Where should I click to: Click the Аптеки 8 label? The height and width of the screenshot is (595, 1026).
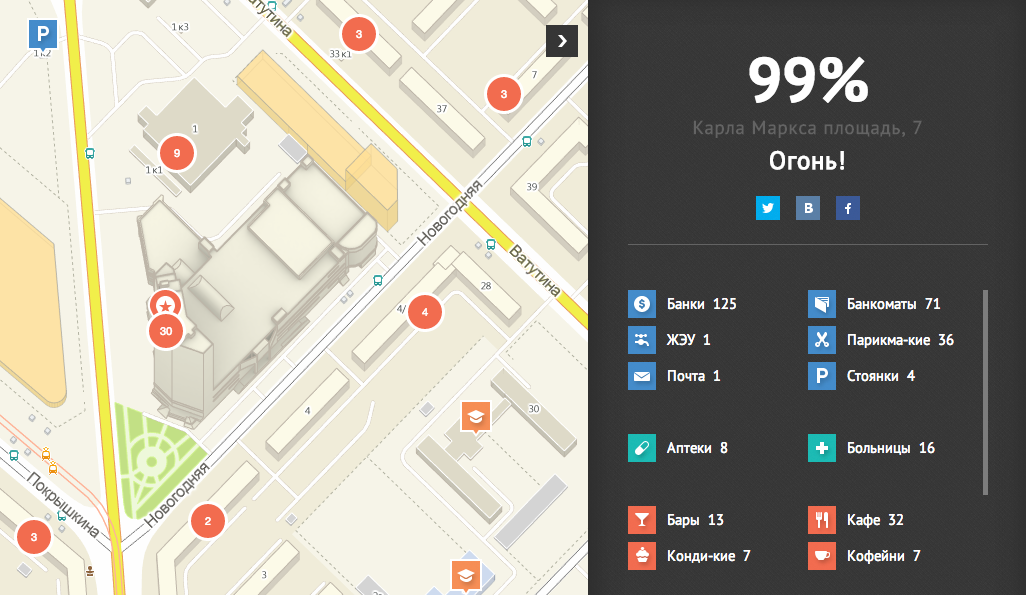click(x=697, y=448)
